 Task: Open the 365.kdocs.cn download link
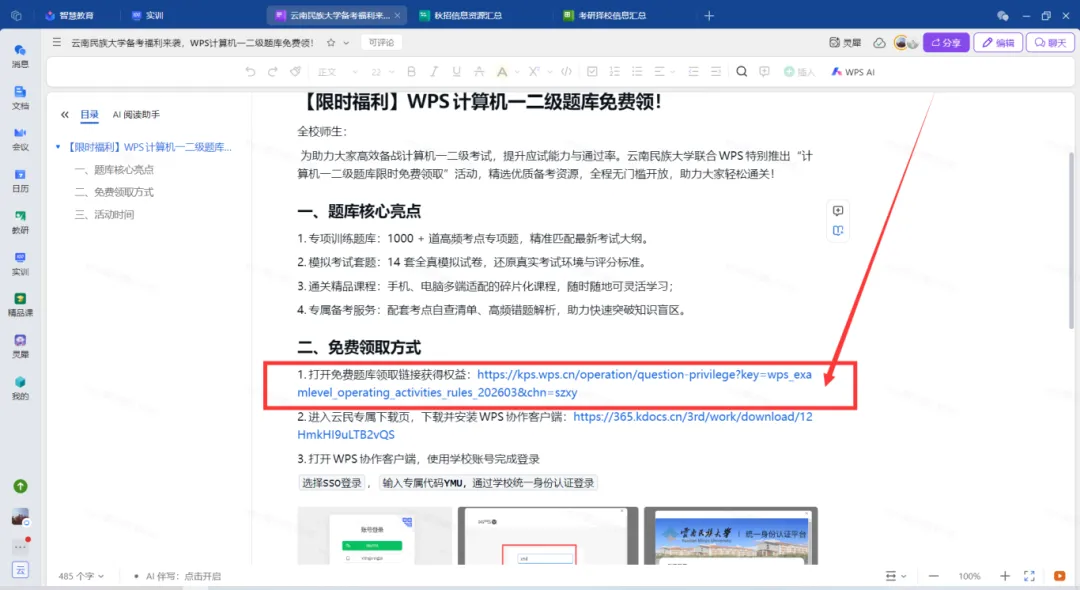click(554, 425)
